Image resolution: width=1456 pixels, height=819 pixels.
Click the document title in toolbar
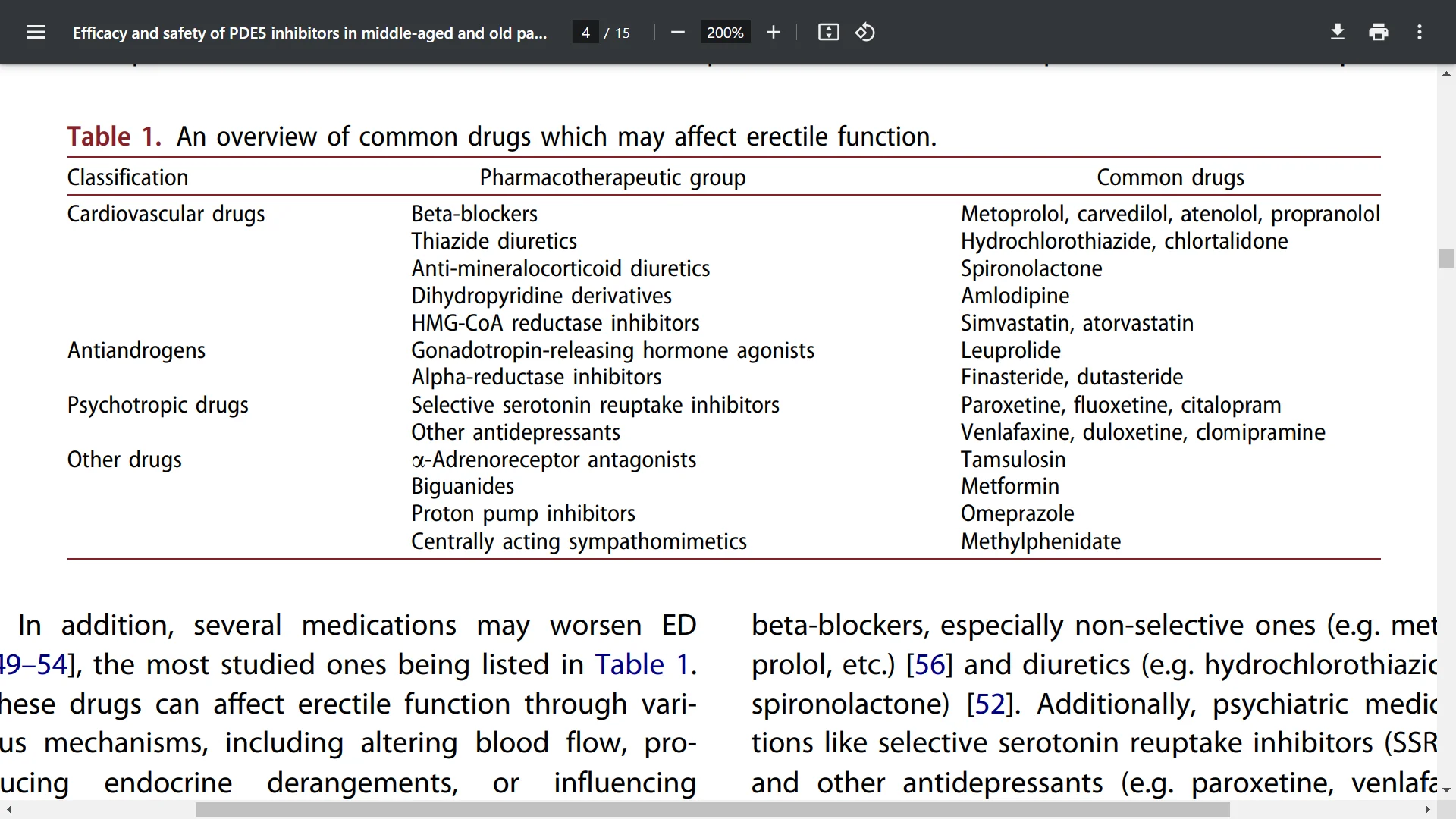pyautogui.click(x=309, y=33)
